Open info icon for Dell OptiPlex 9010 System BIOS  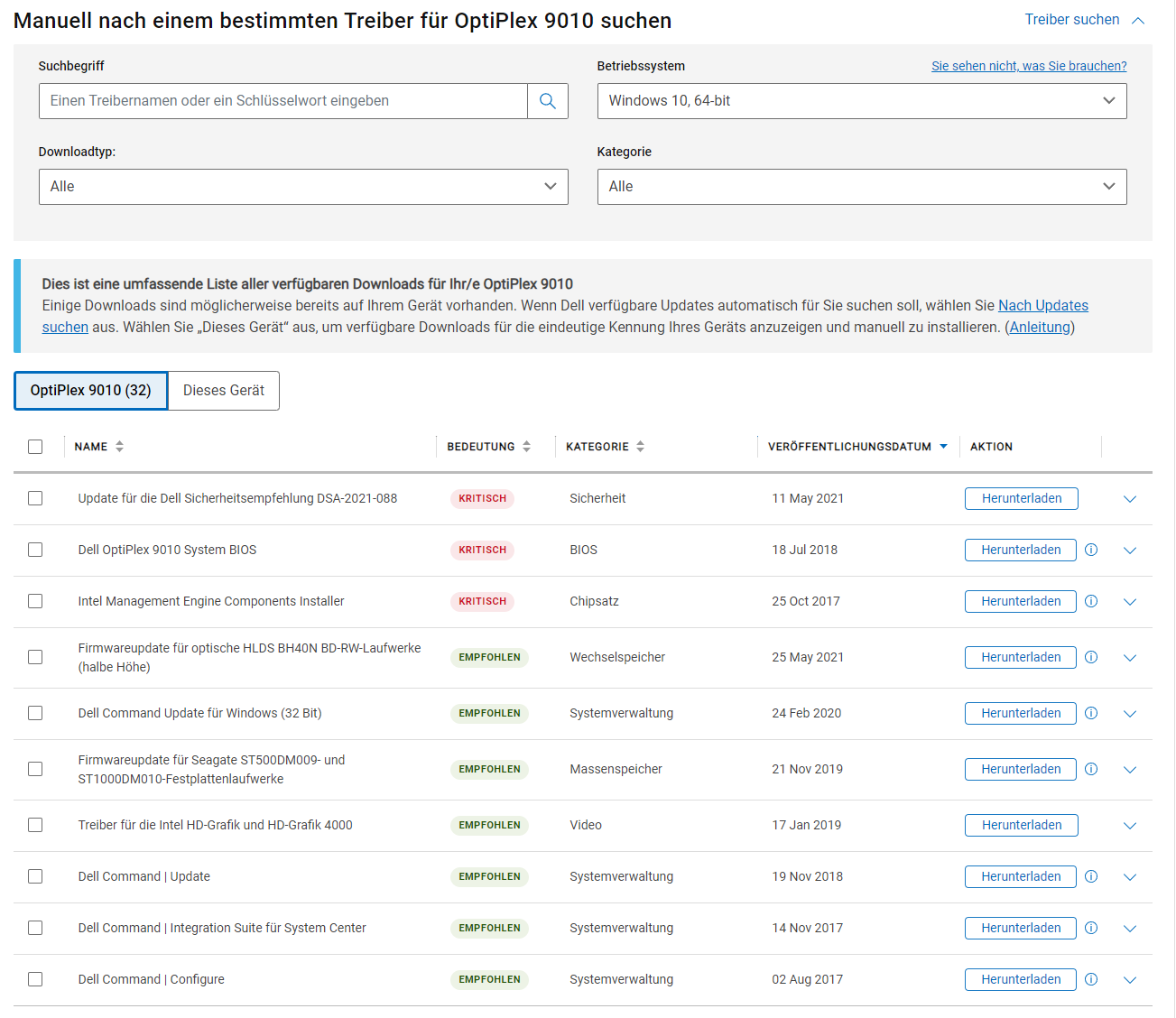1091,550
